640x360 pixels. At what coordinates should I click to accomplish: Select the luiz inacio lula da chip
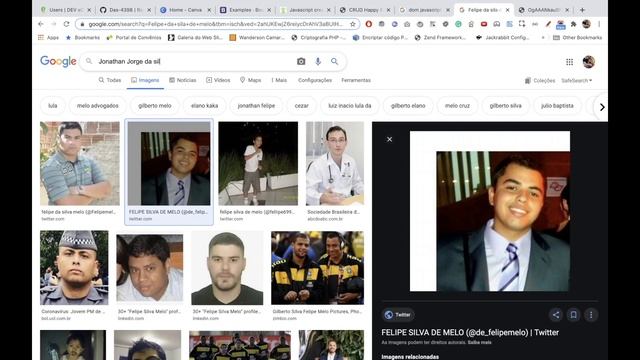[x=350, y=106]
